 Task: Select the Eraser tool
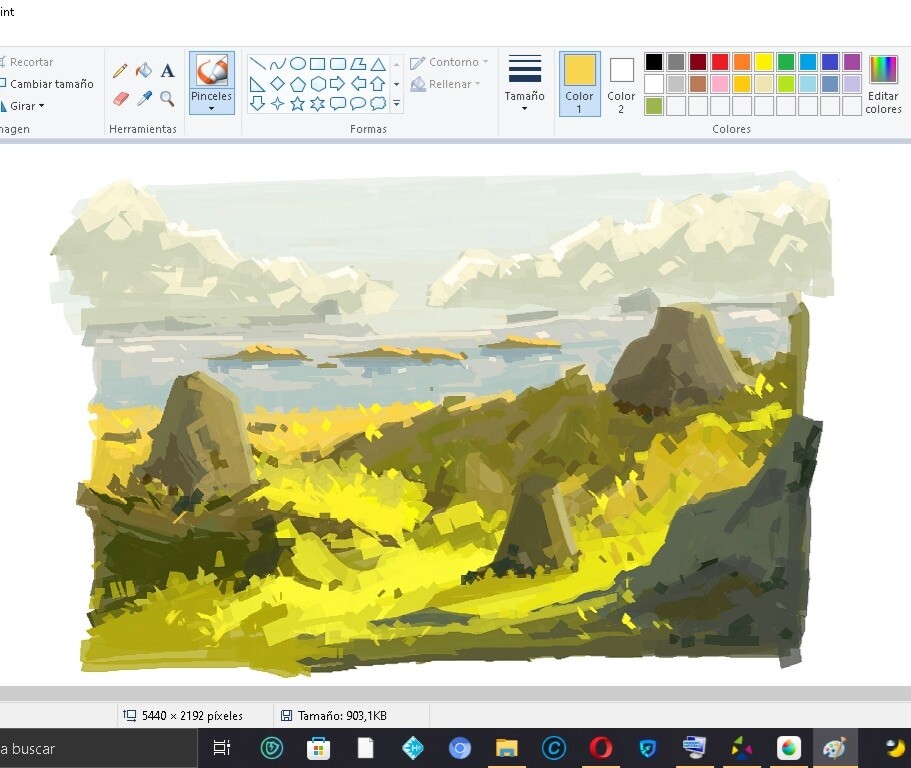pyautogui.click(x=121, y=99)
